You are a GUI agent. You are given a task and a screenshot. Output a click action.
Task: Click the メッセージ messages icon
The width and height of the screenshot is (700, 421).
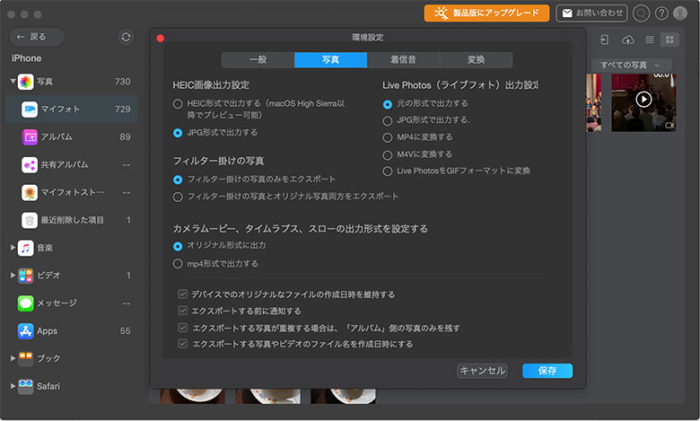coord(25,303)
